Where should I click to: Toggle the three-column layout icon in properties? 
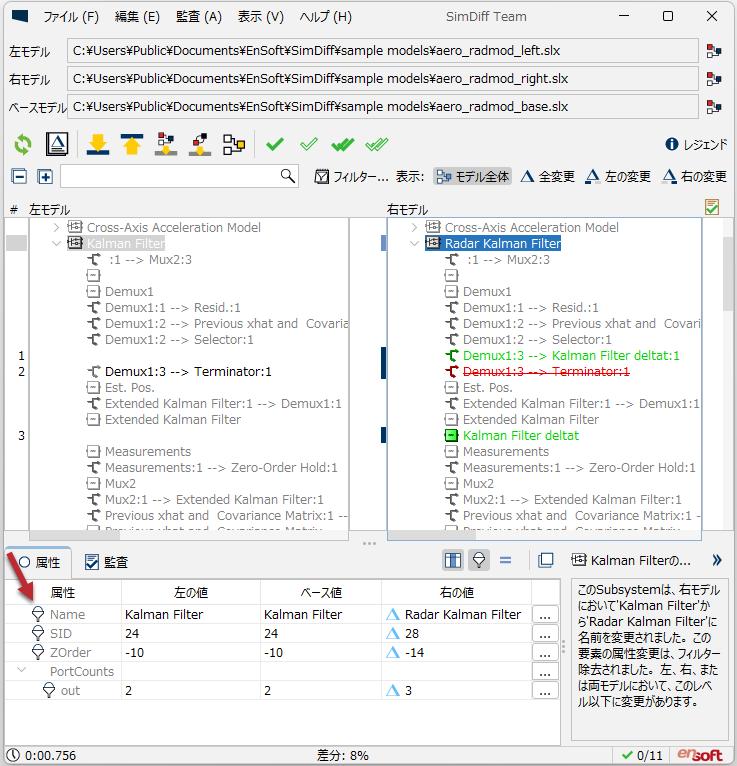click(453, 560)
